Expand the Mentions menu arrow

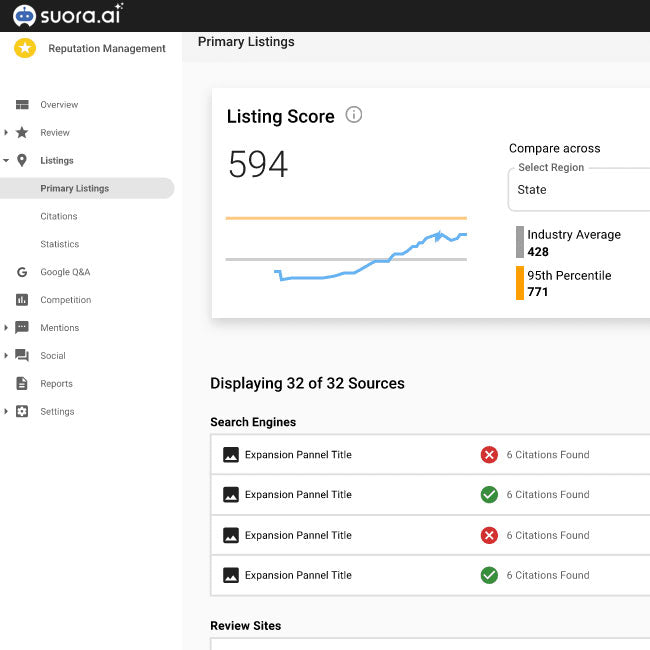point(7,328)
